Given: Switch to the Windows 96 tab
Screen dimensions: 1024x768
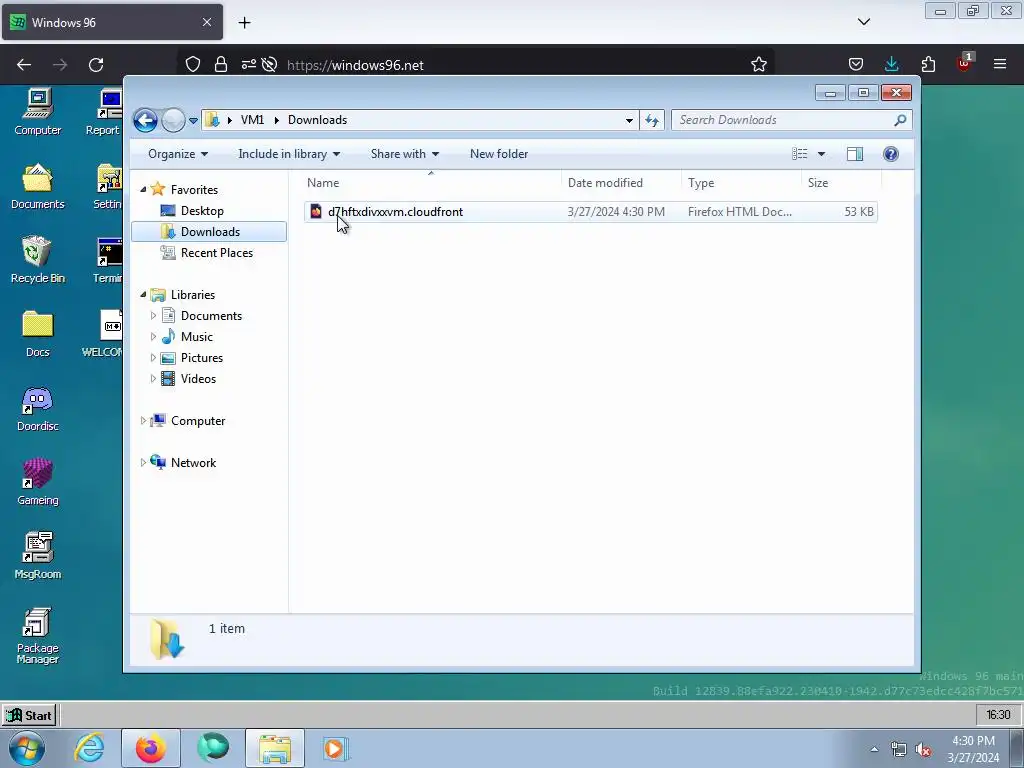Looking at the screenshot, I should [x=112, y=22].
